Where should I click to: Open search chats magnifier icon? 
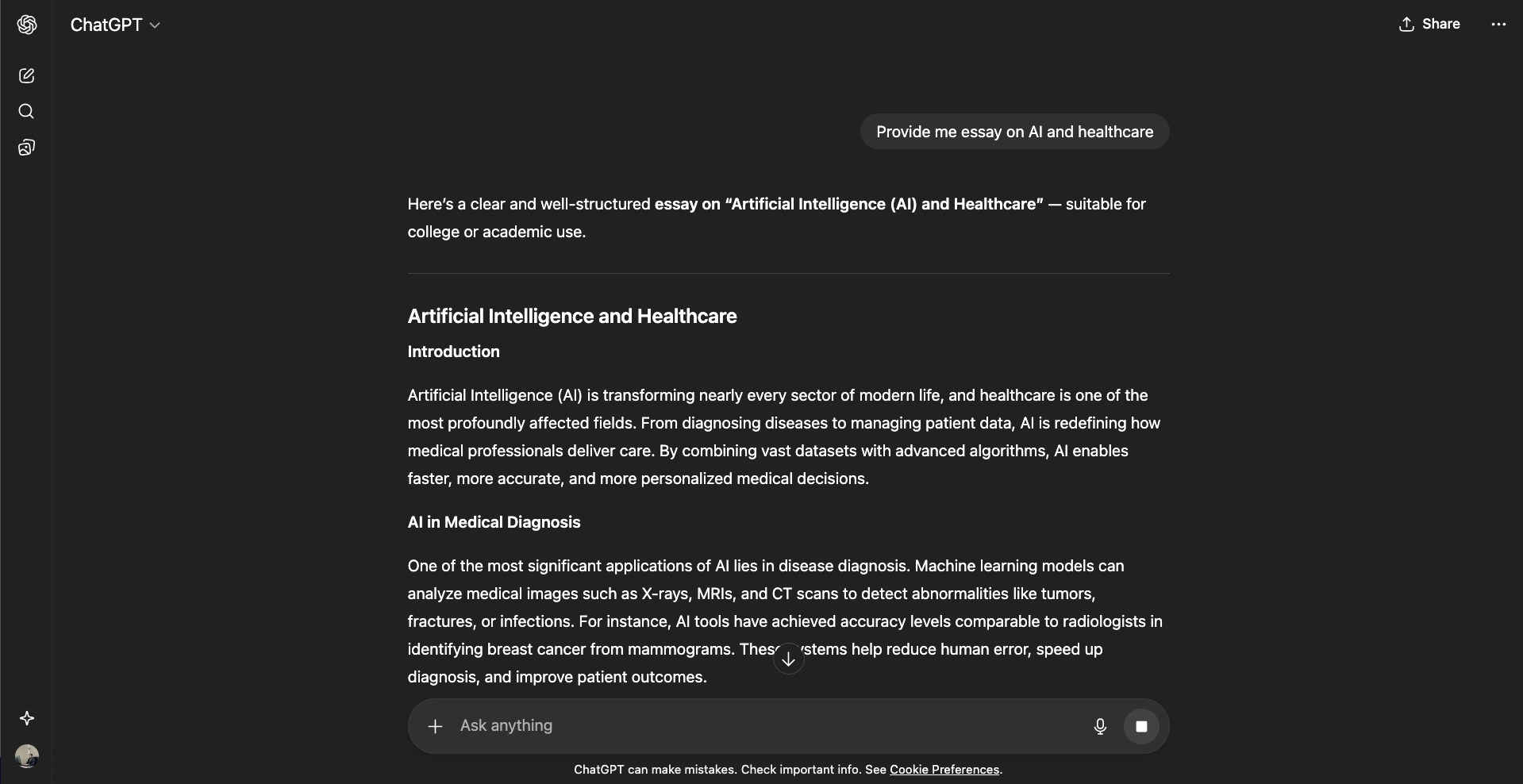click(x=26, y=111)
